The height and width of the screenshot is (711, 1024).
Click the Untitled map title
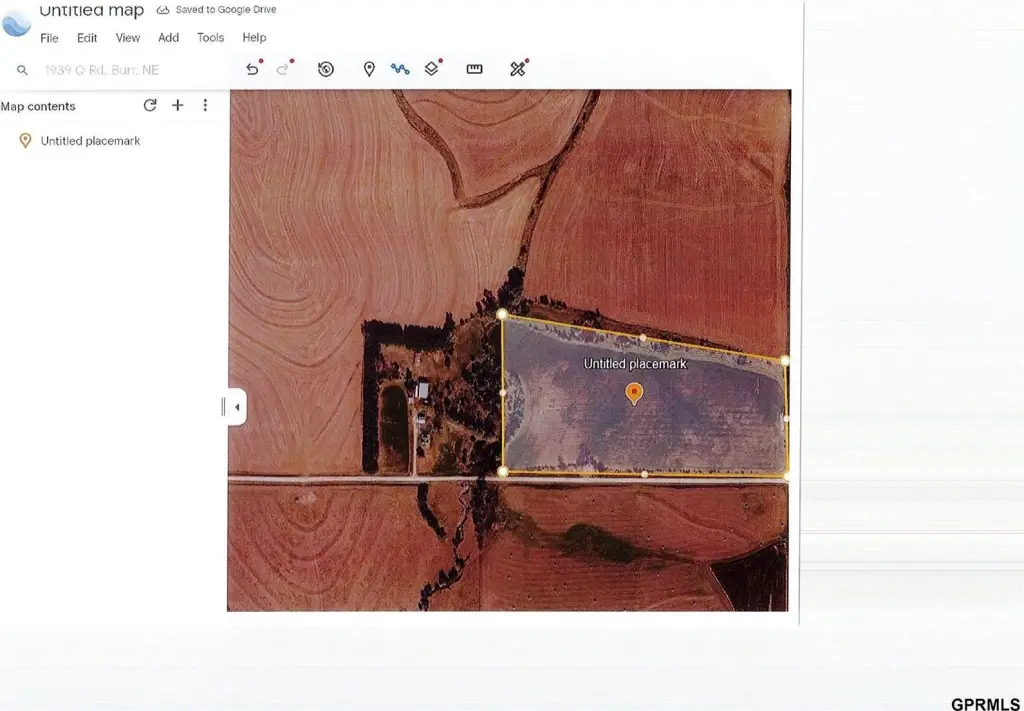(91, 11)
